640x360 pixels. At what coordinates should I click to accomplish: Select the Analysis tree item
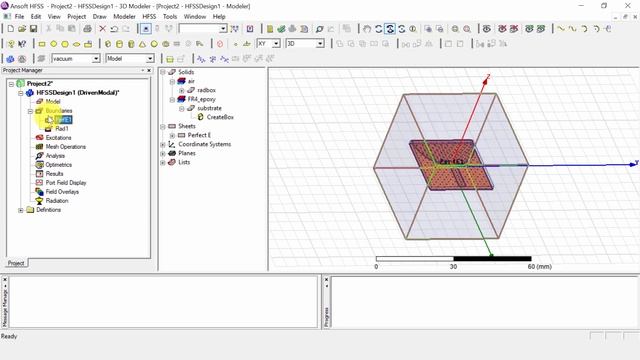click(x=55, y=156)
